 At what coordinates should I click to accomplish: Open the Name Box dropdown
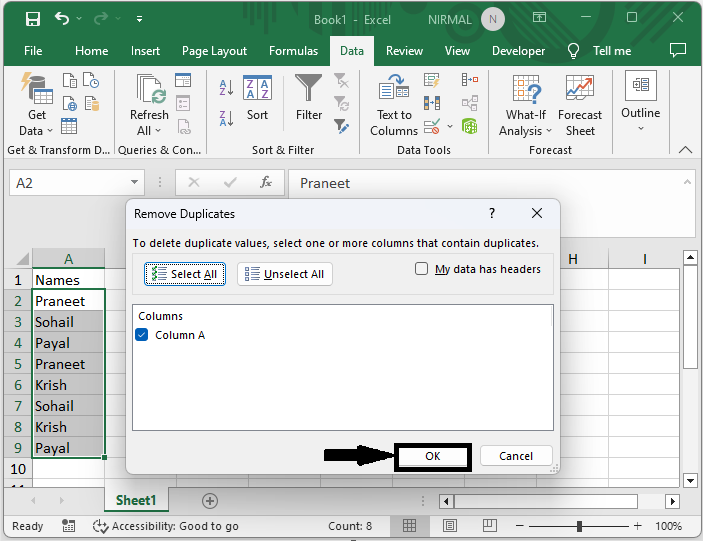coord(134,182)
